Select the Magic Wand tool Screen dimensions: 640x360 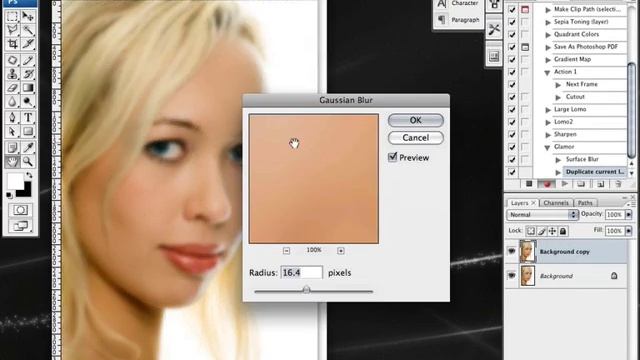28,30
